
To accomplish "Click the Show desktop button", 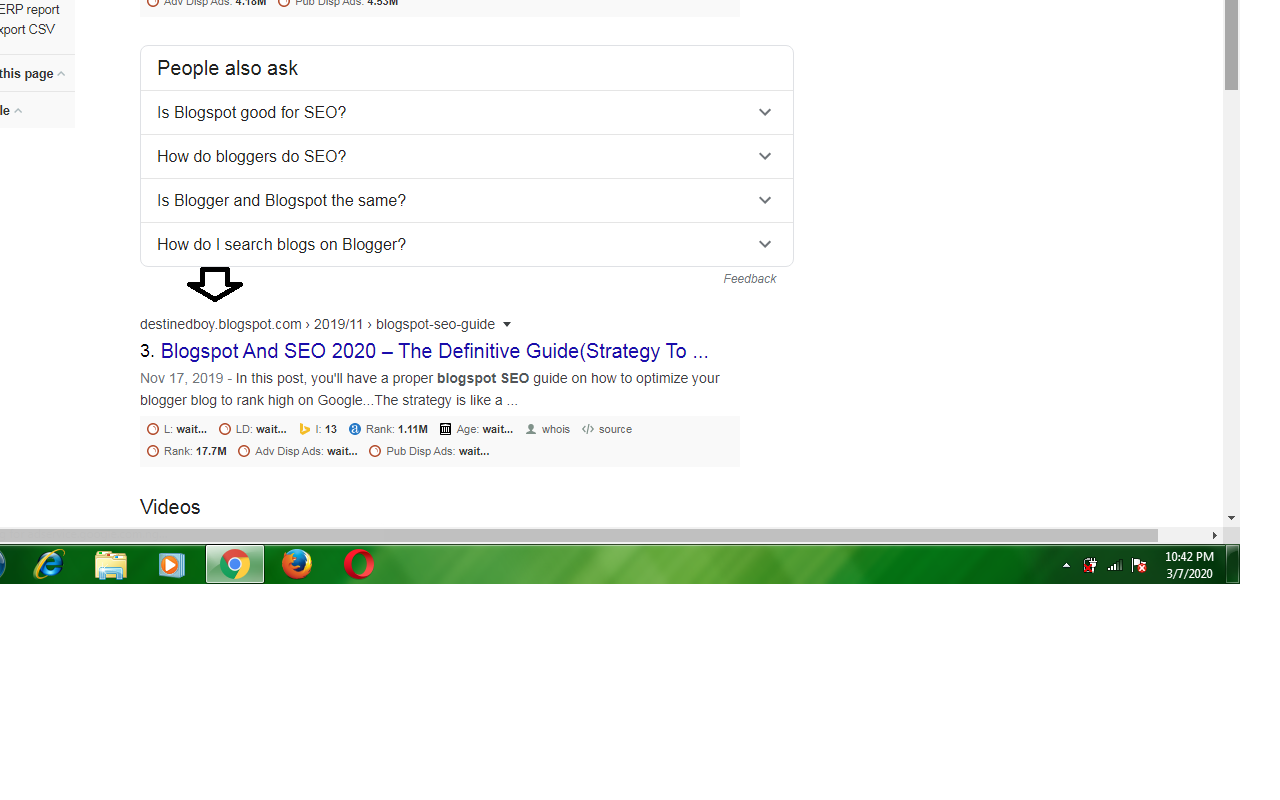I will pos(1233,565).
